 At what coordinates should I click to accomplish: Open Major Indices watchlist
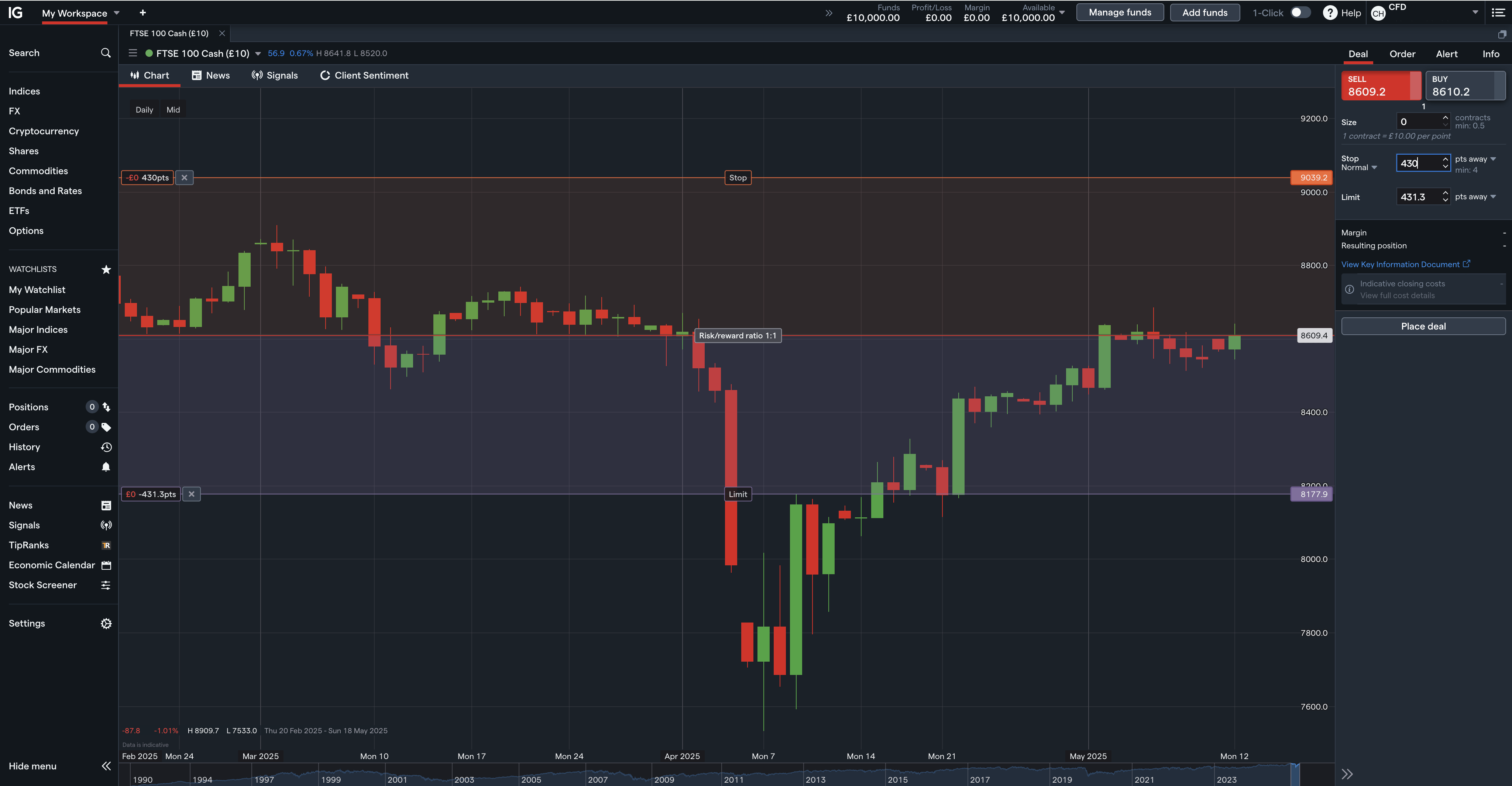coord(38,330)
